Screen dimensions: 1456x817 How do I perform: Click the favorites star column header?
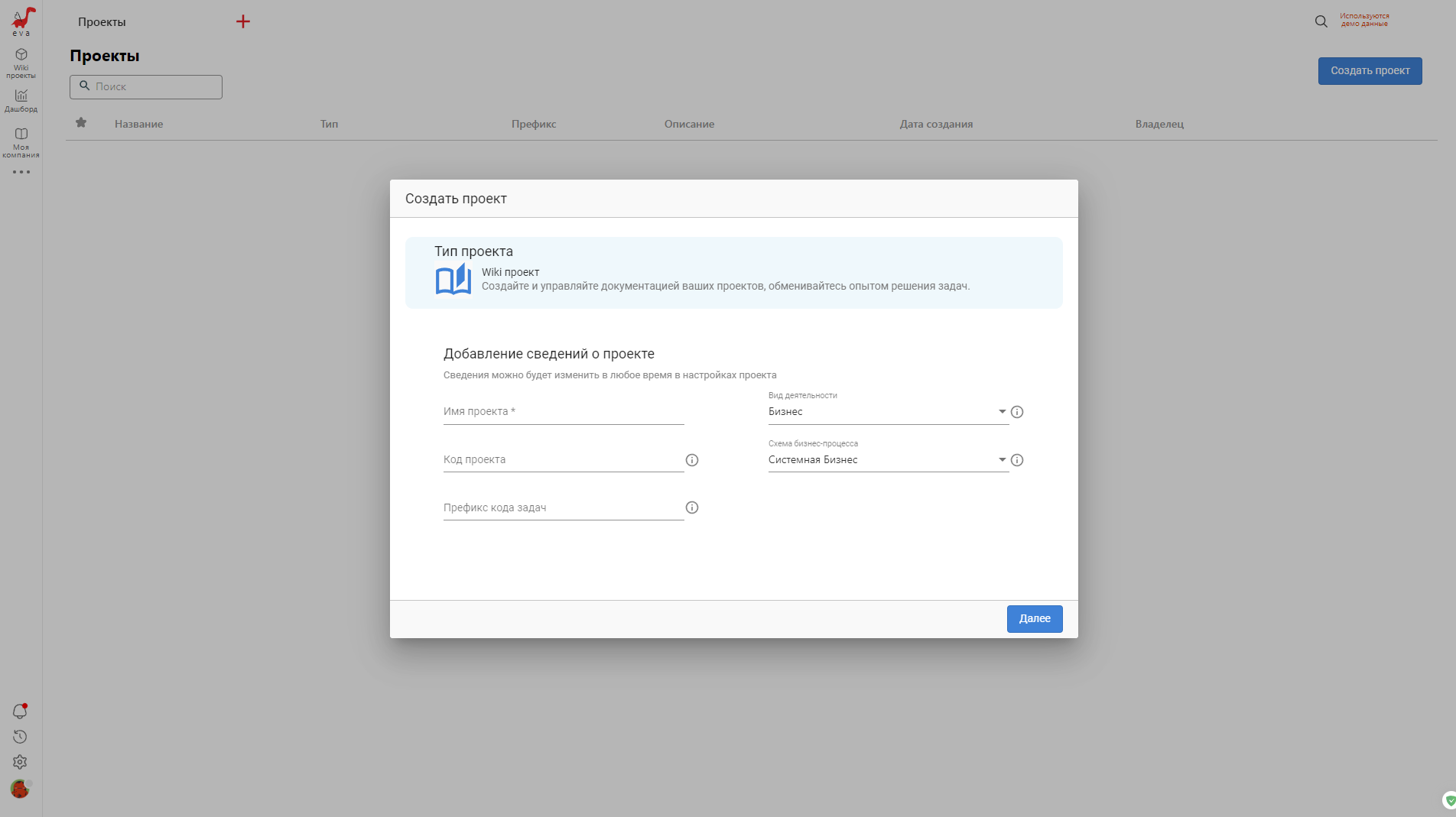coord(81,123)
